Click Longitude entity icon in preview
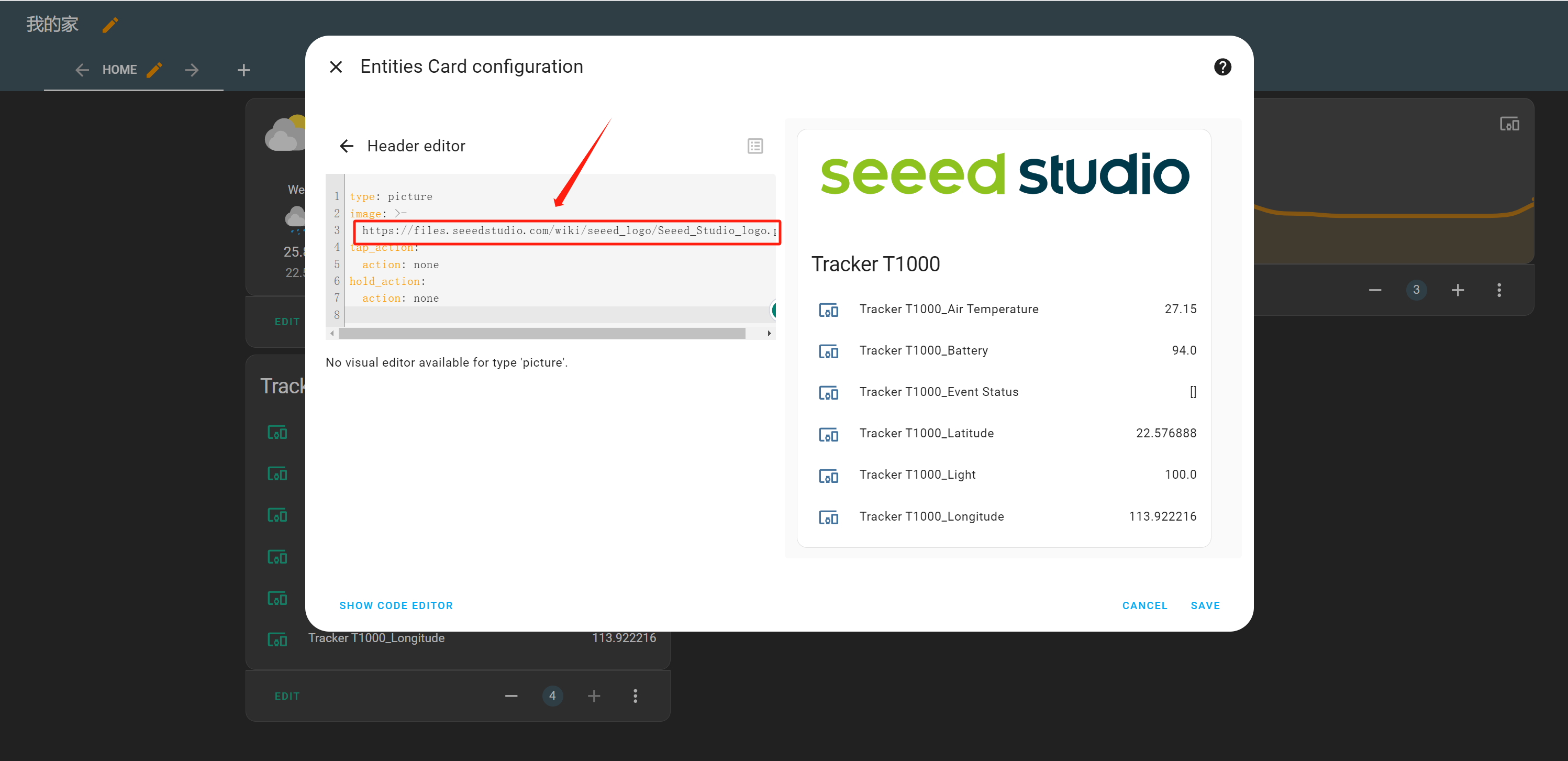Viewport: 1568px width, 761px height. pos(828,517)
